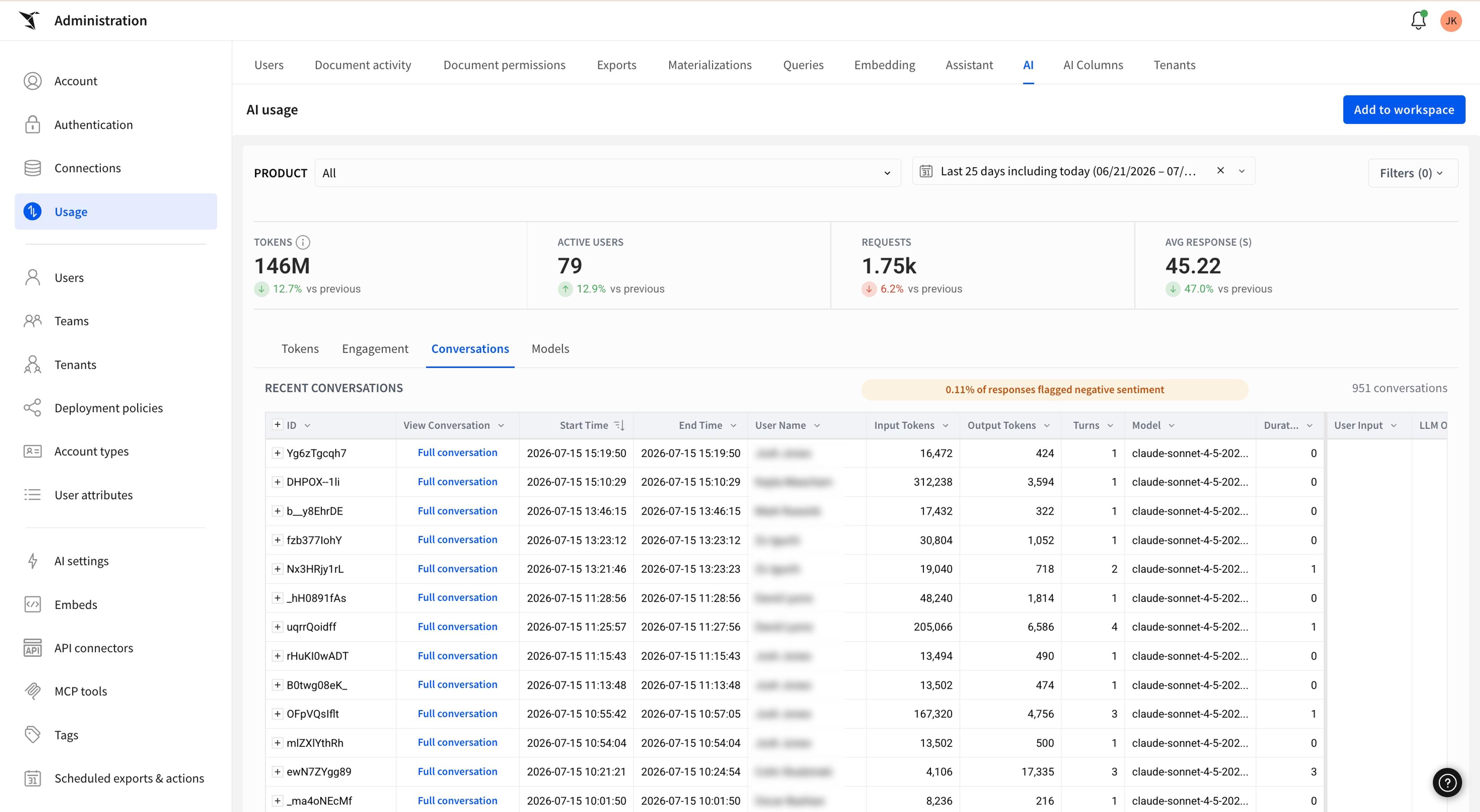Screen dimensions: 1480x812
Task: Click the Usage sidebar icon
Action: click(33, 211)
